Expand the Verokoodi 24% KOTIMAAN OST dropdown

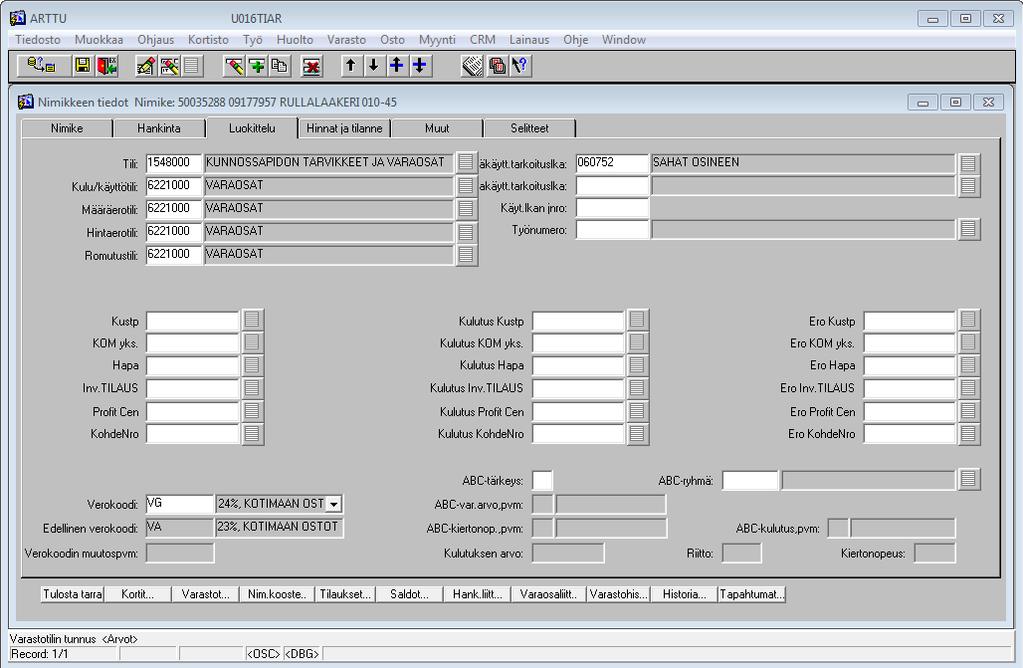click(x=334, y=504)
